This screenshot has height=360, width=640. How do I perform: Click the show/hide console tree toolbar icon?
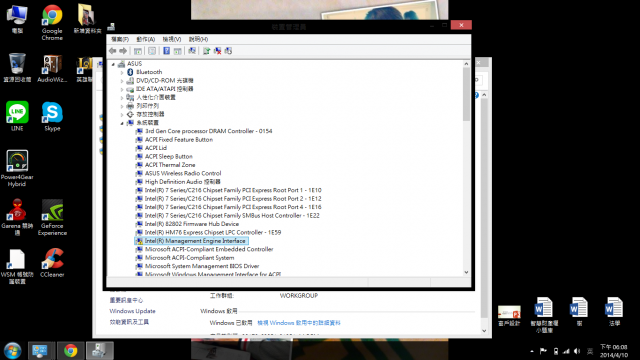click(138, 51)
